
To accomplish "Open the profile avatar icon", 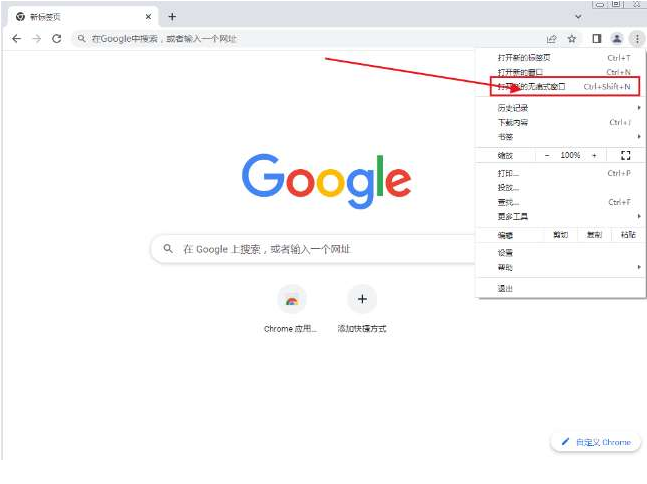I will [617, 39].
